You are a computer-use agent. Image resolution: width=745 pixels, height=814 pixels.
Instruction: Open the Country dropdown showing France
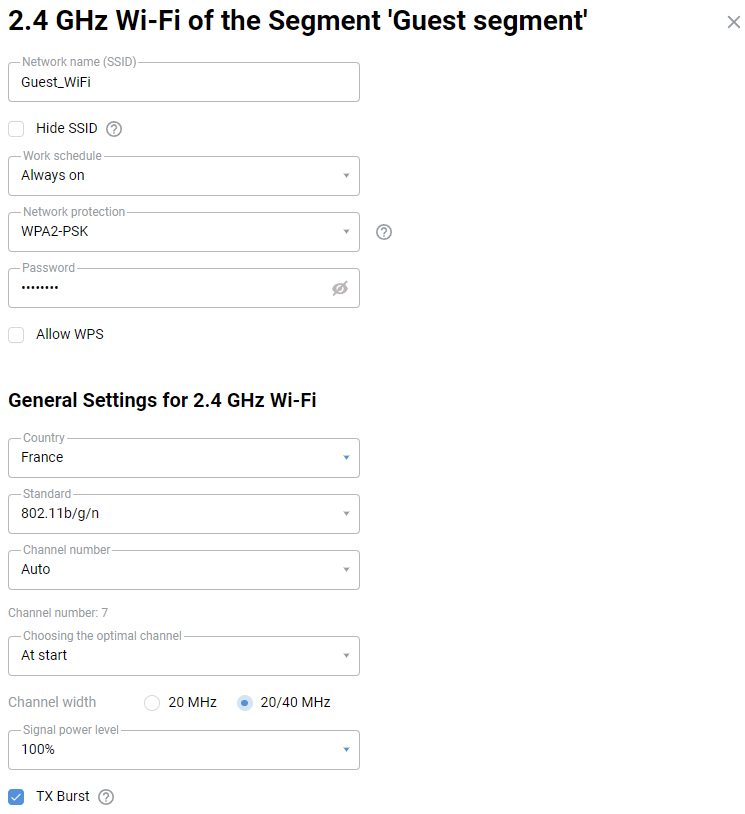click(184, 458)
